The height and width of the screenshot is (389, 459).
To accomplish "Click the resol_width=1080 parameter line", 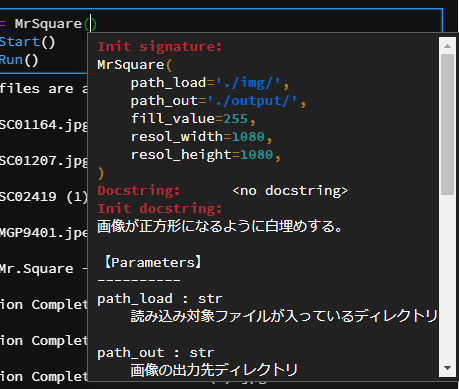I will pyautogui.click(x=202, y=137).
